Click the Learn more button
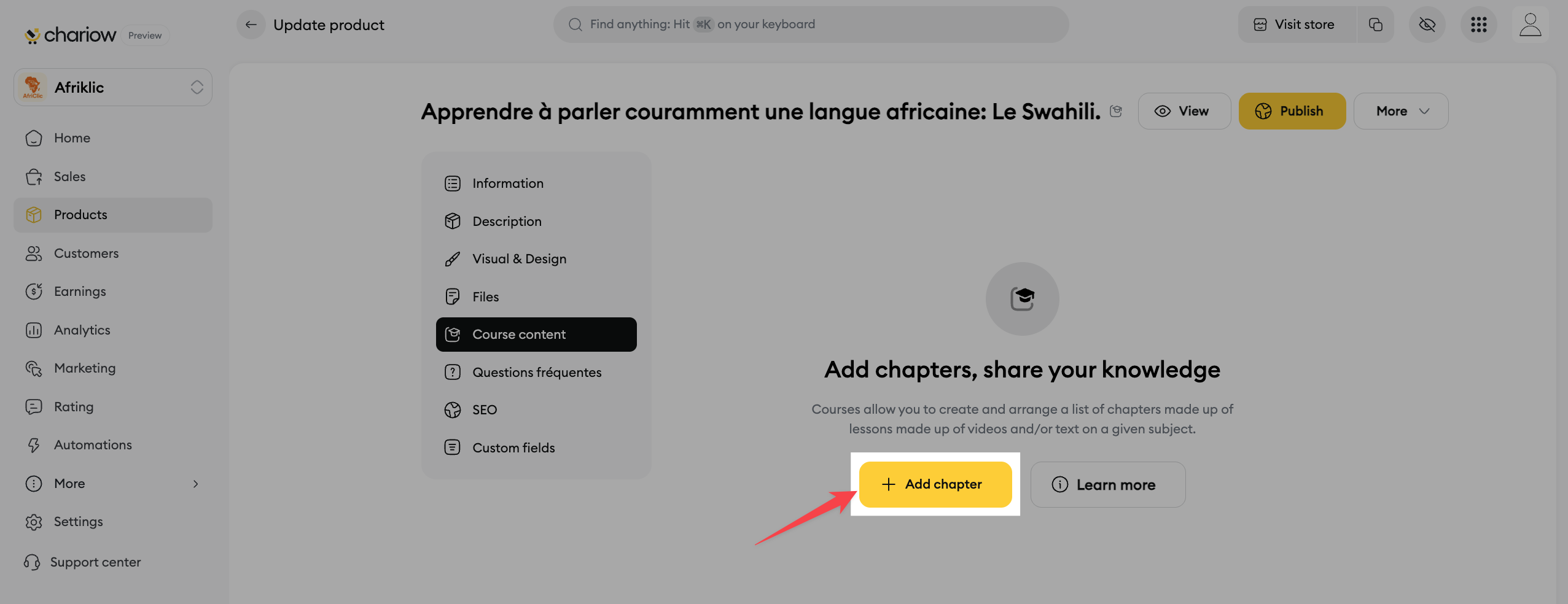This screenshot has width=1568, height=604. coord(1107,485)
